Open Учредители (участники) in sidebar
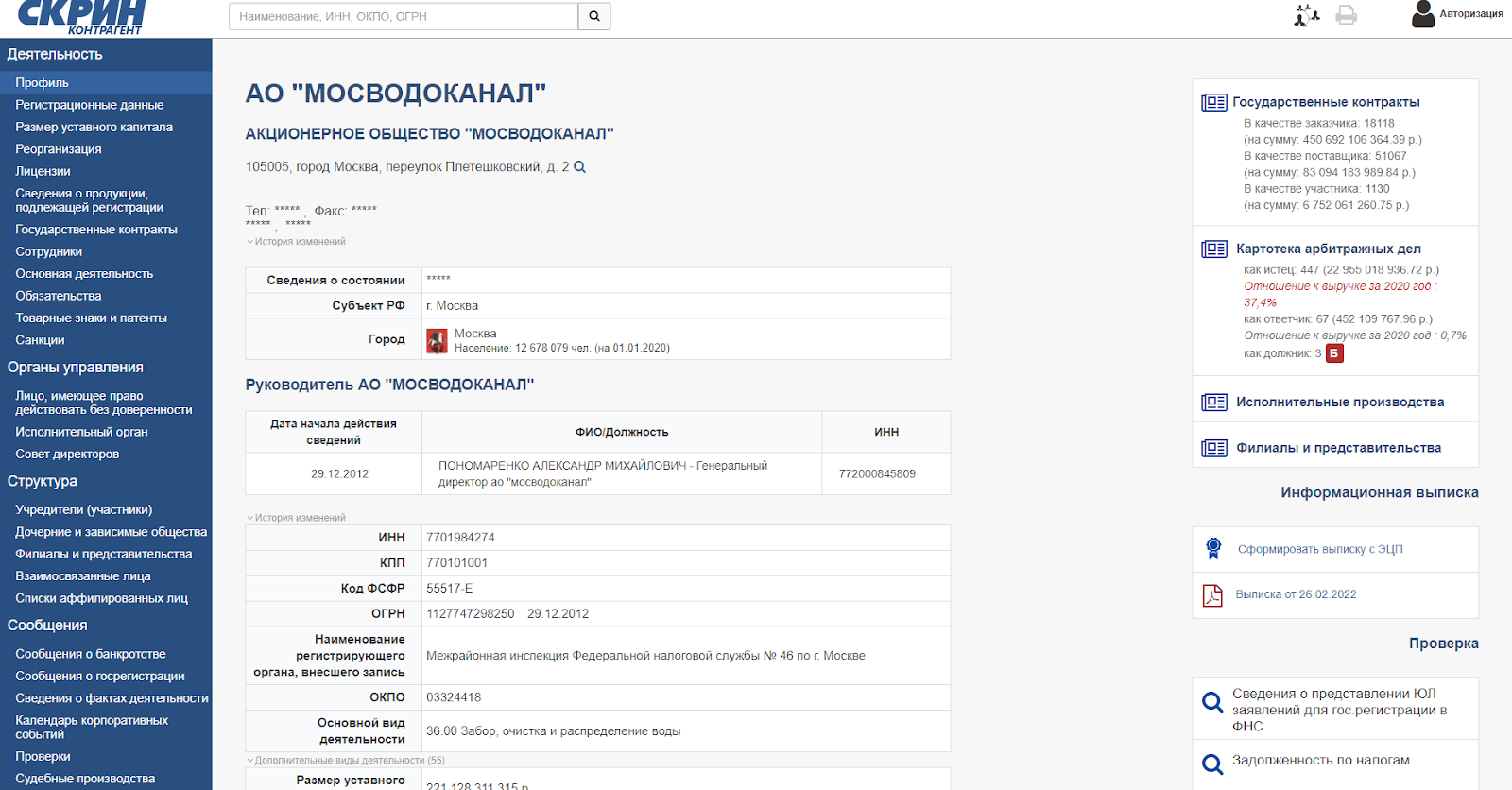This screenshot has height=790, width=1512. pyautogui.click(x=83, y=509)
